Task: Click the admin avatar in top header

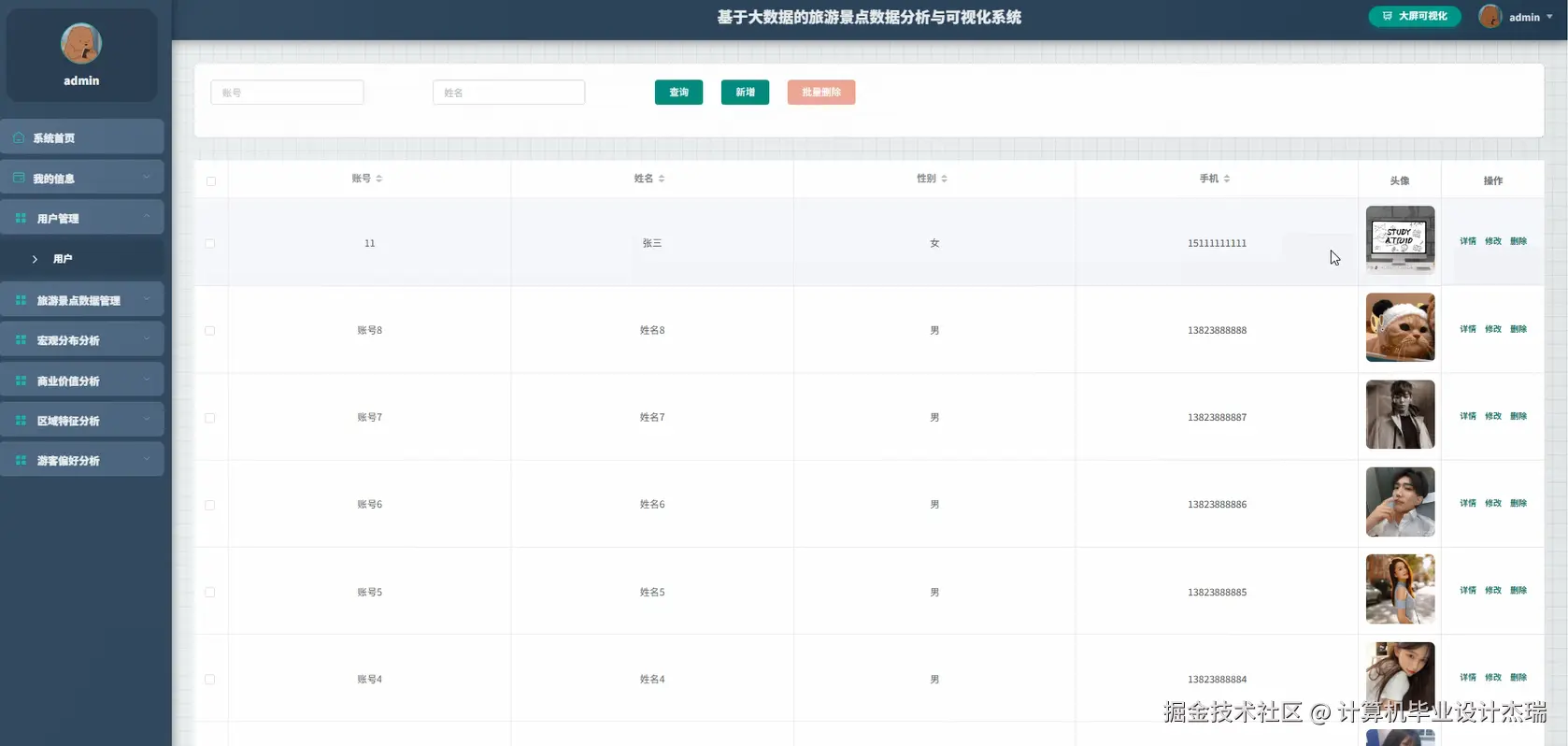Action: pos(1490,16)
